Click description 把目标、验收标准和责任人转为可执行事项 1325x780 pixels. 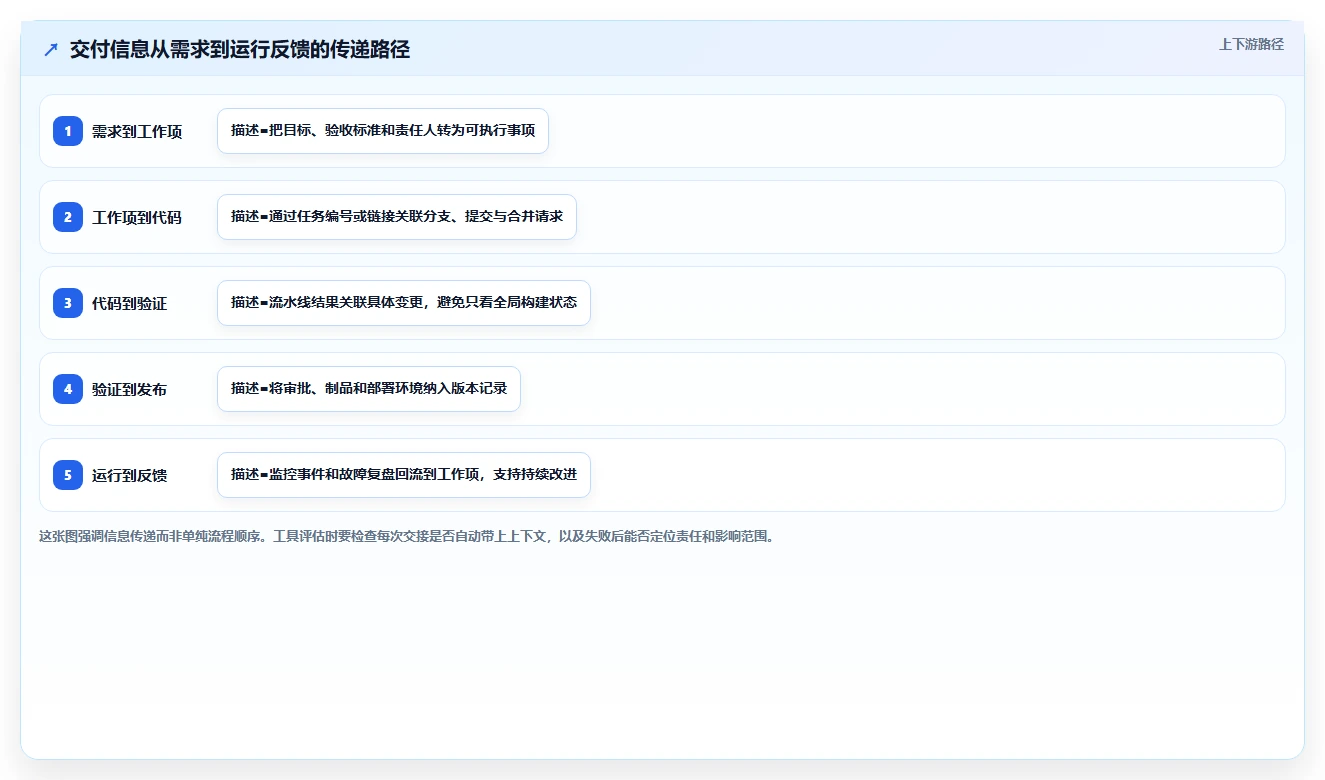click(383, 131)
